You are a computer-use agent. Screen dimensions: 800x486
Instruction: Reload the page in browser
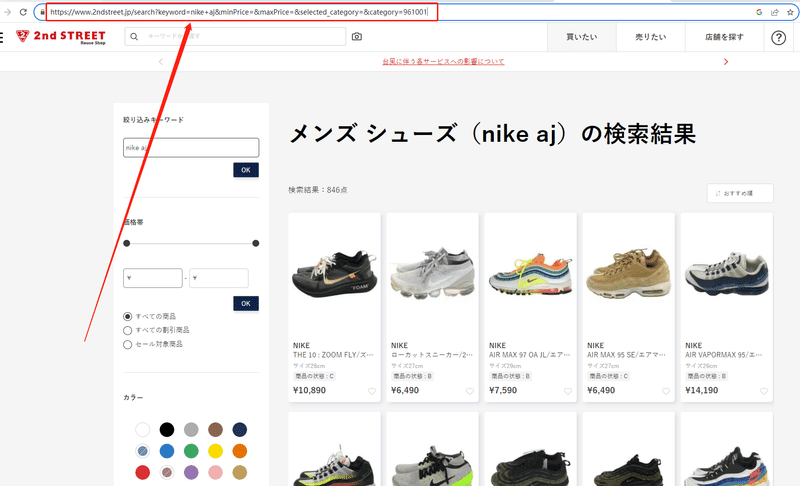pyautogui.click(x=23, y=12)
